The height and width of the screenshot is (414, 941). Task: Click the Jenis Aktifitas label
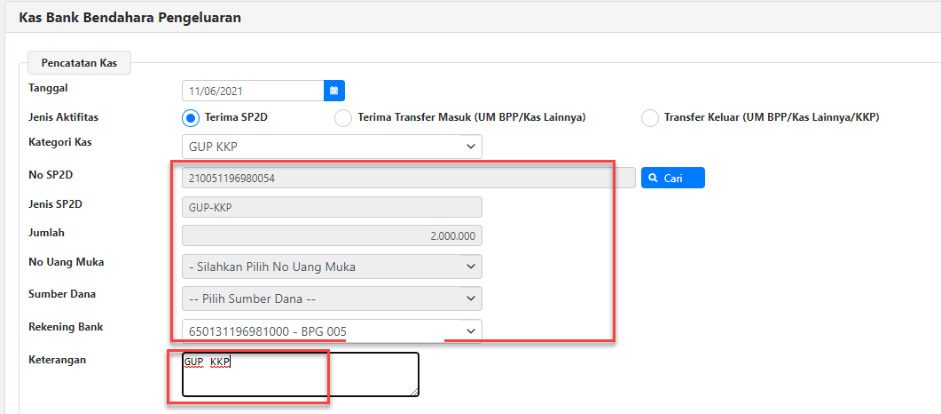pyautogui.click(x=64, y=117)
